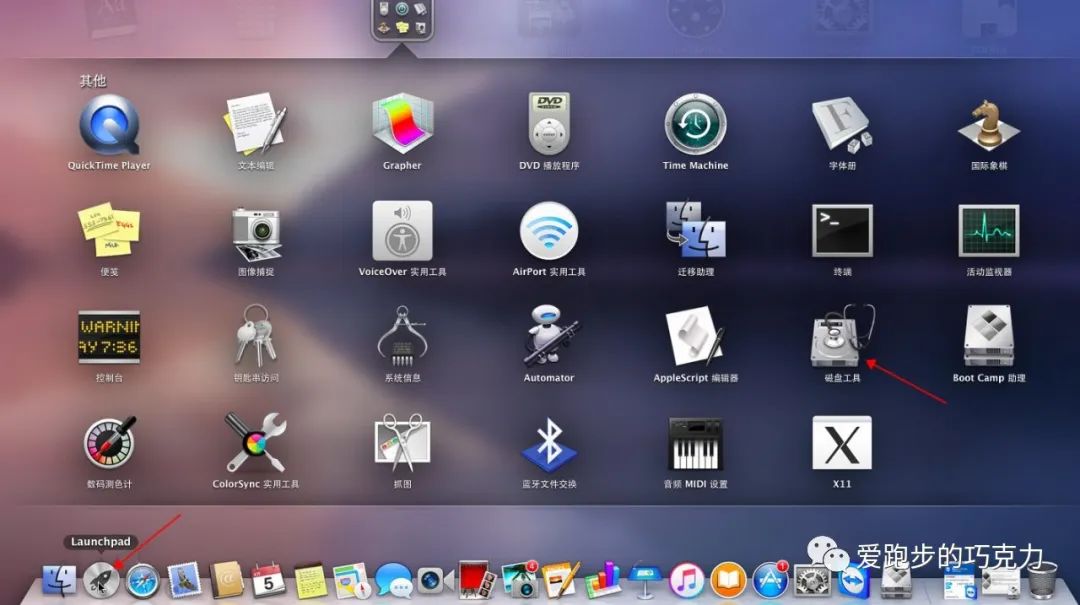Screen dimensions: 1080x605
Task: Open Audio MIDI Setup
Action: [x=695, y=443]
